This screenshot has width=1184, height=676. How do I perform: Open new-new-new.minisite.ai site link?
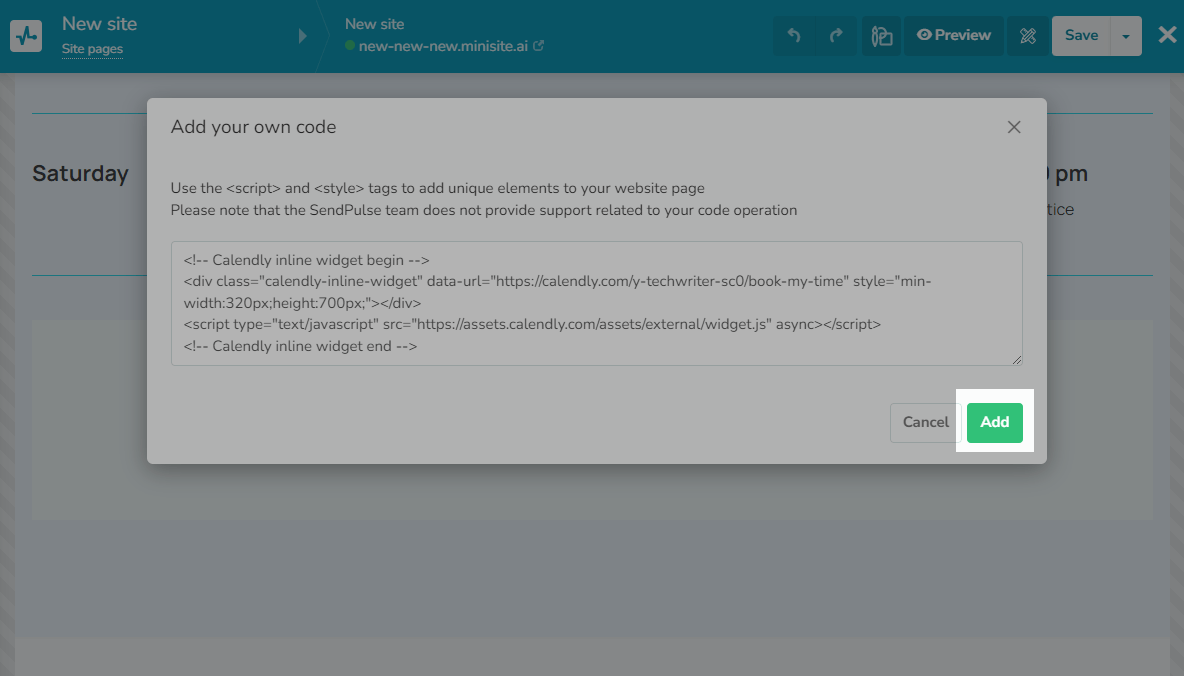[x=443, y=46]
